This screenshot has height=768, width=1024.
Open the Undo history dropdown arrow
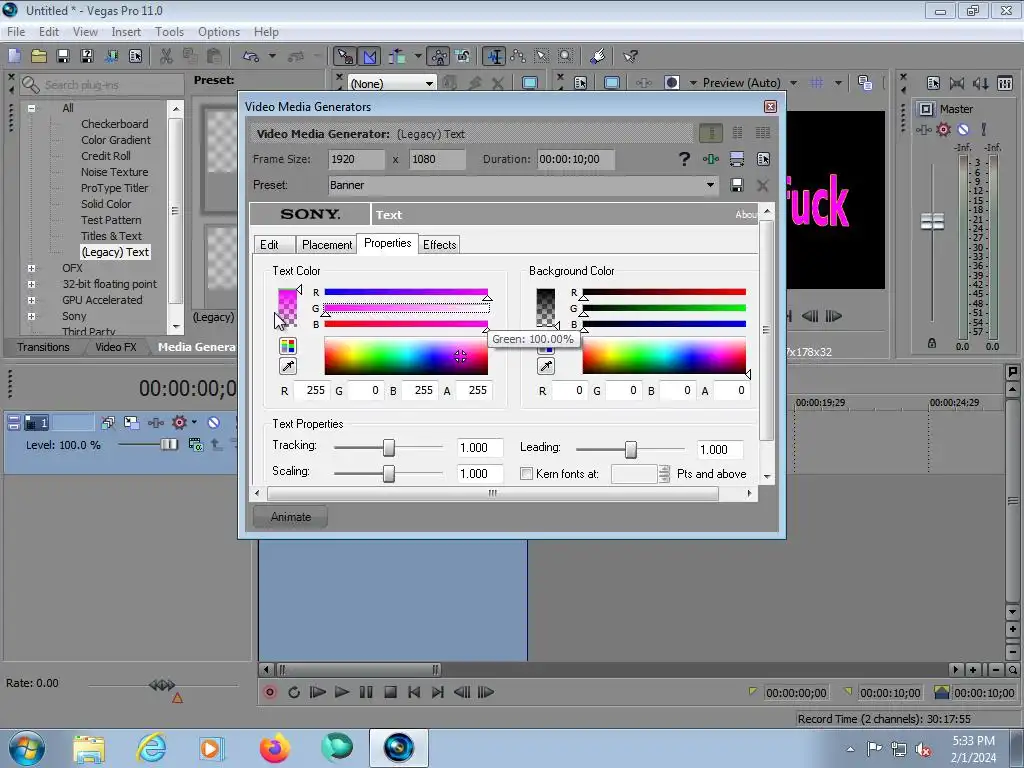272,56
